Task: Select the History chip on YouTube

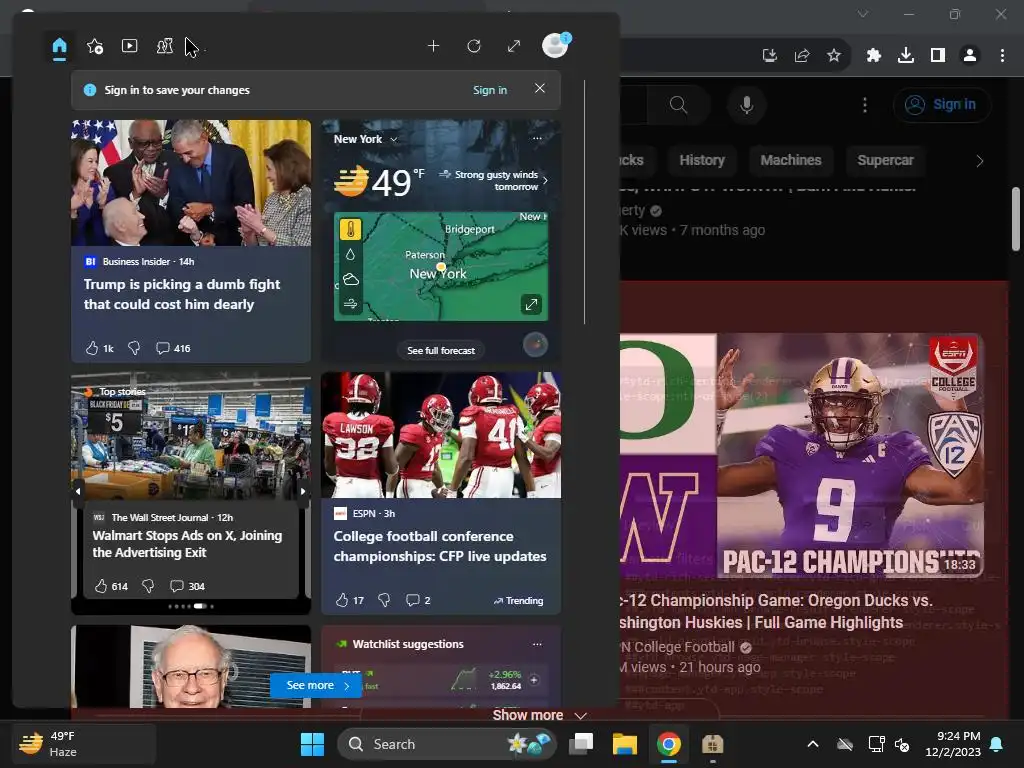Action: point(702,160)
